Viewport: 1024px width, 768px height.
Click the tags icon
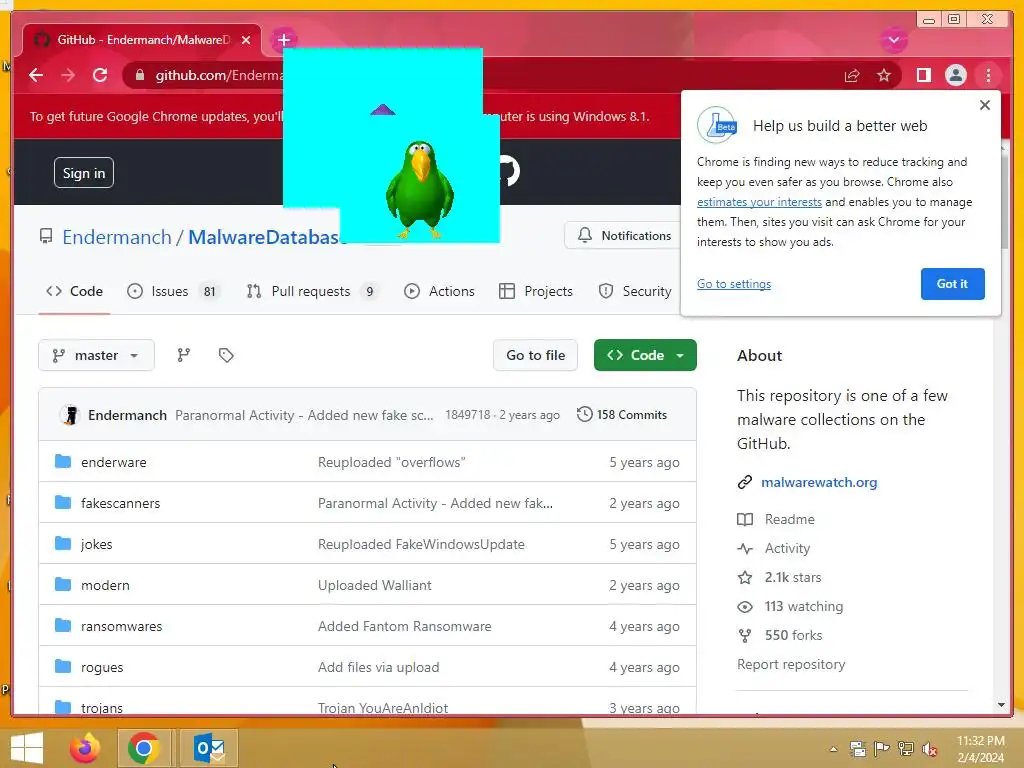226,355
